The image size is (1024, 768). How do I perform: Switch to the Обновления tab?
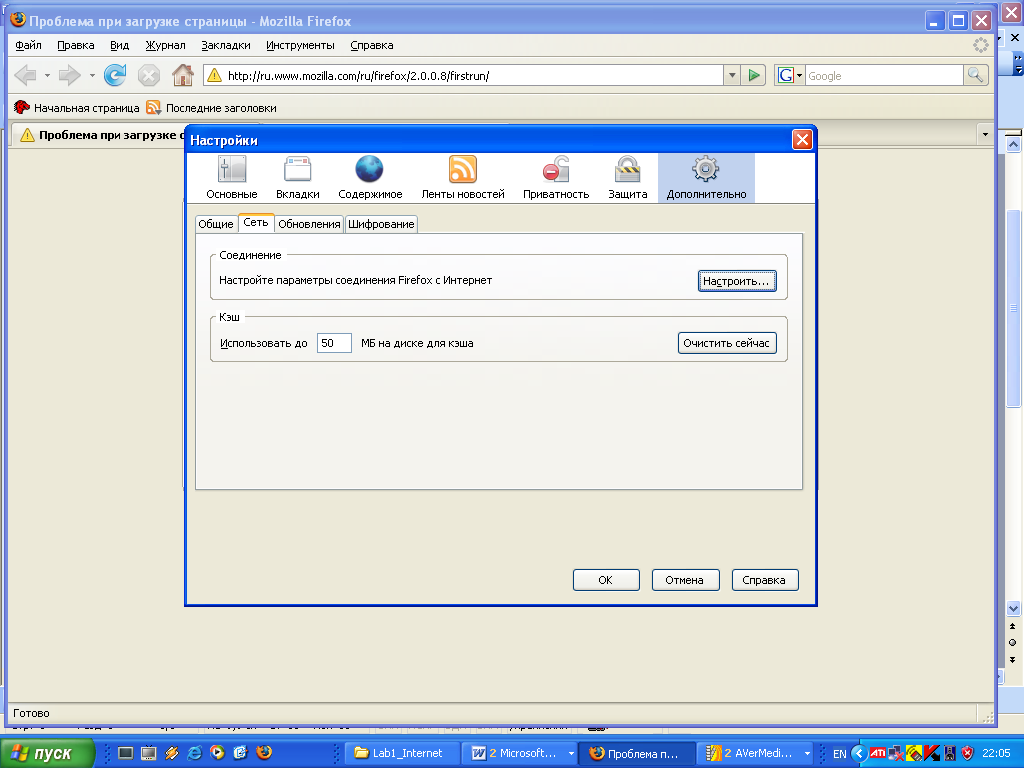click(x=309, y=224)
